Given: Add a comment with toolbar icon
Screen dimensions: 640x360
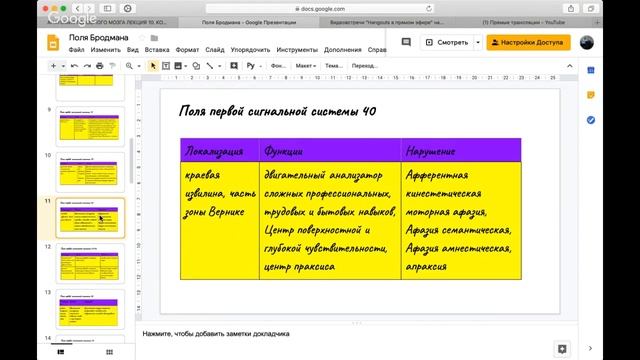Looking at the screenshot, I should [x=234, y=66].
